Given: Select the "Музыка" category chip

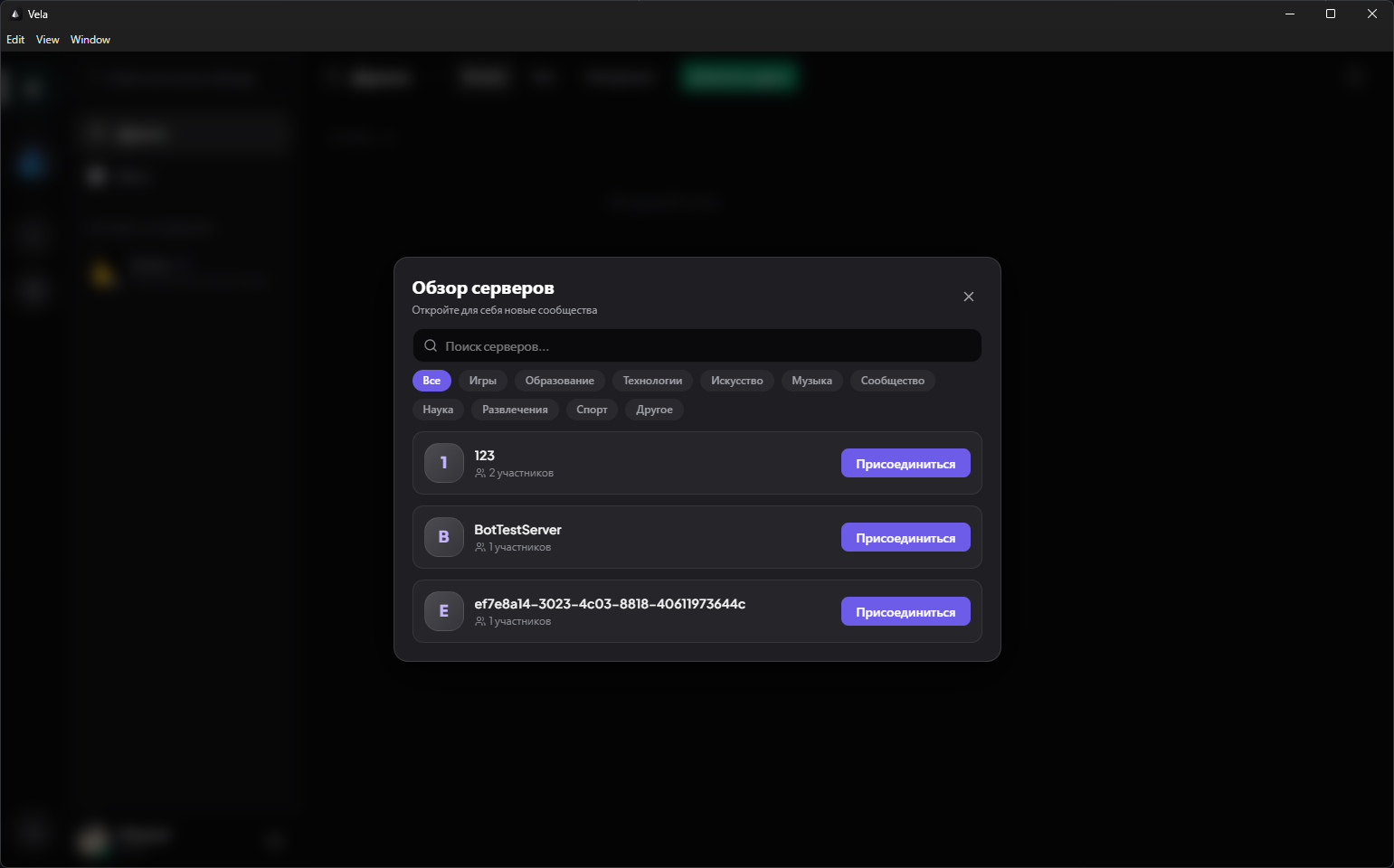Looking at the screenshot, I should 811,381.
